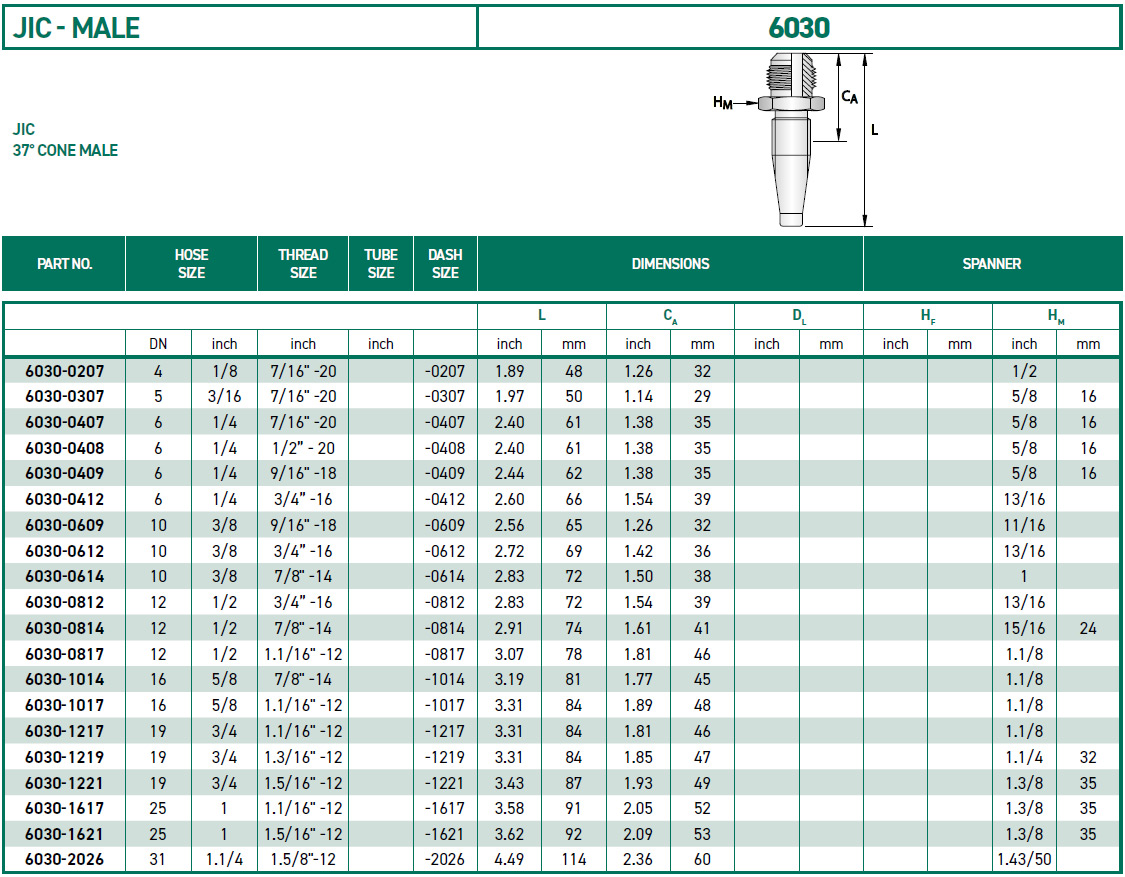The width and height of the screenshot is (1125, 877).
Task: Click thread size 1/2" - 20
Action: coord(303,448)
